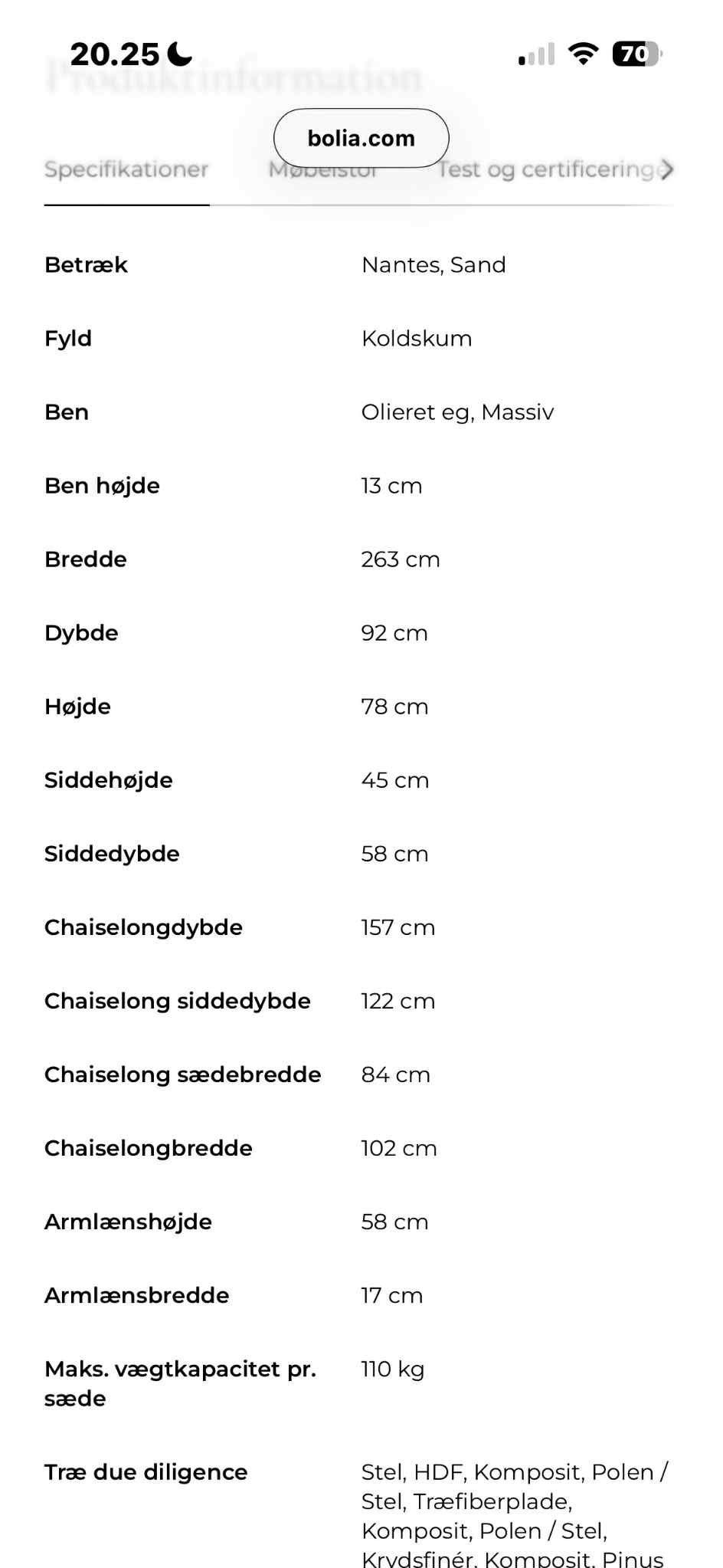
Task: Tap the status bar clock showing 20.25
Action: 115,54
